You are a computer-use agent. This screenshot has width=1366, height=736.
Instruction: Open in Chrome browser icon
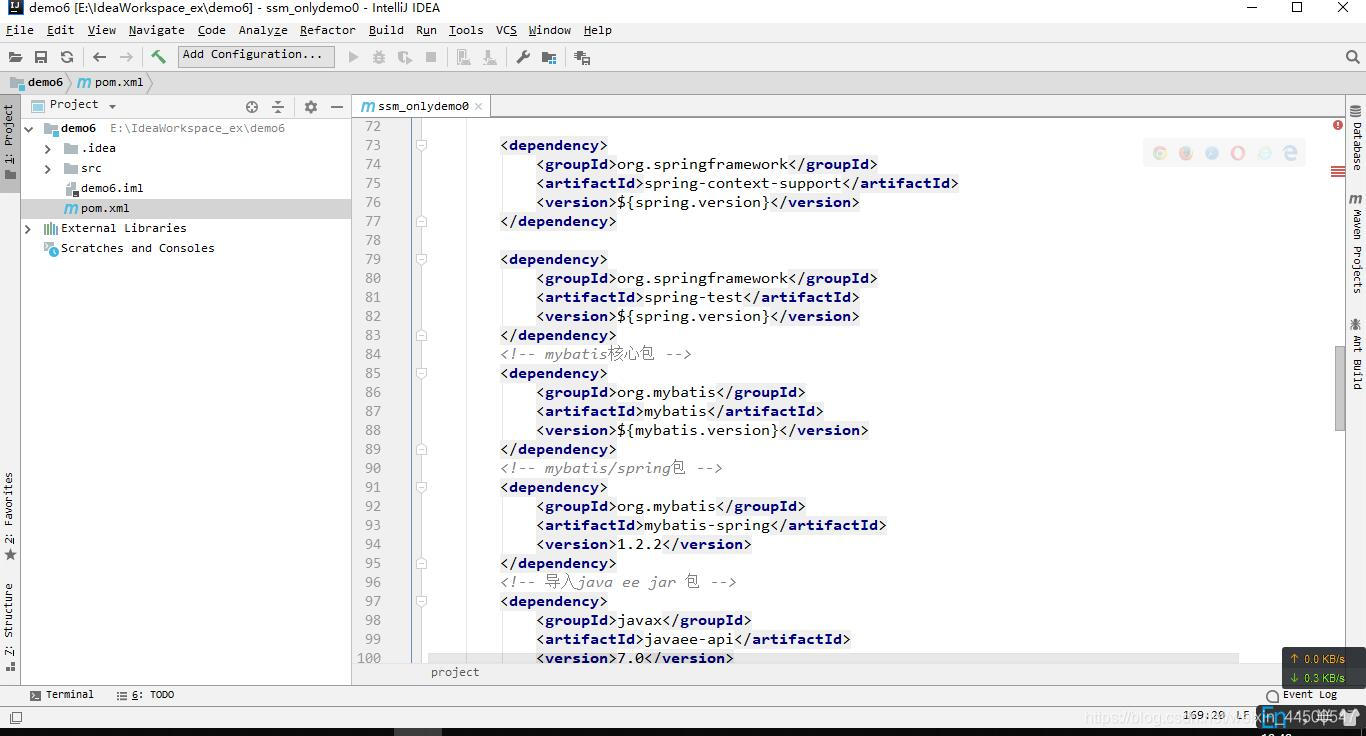(x=1160, y=153)
